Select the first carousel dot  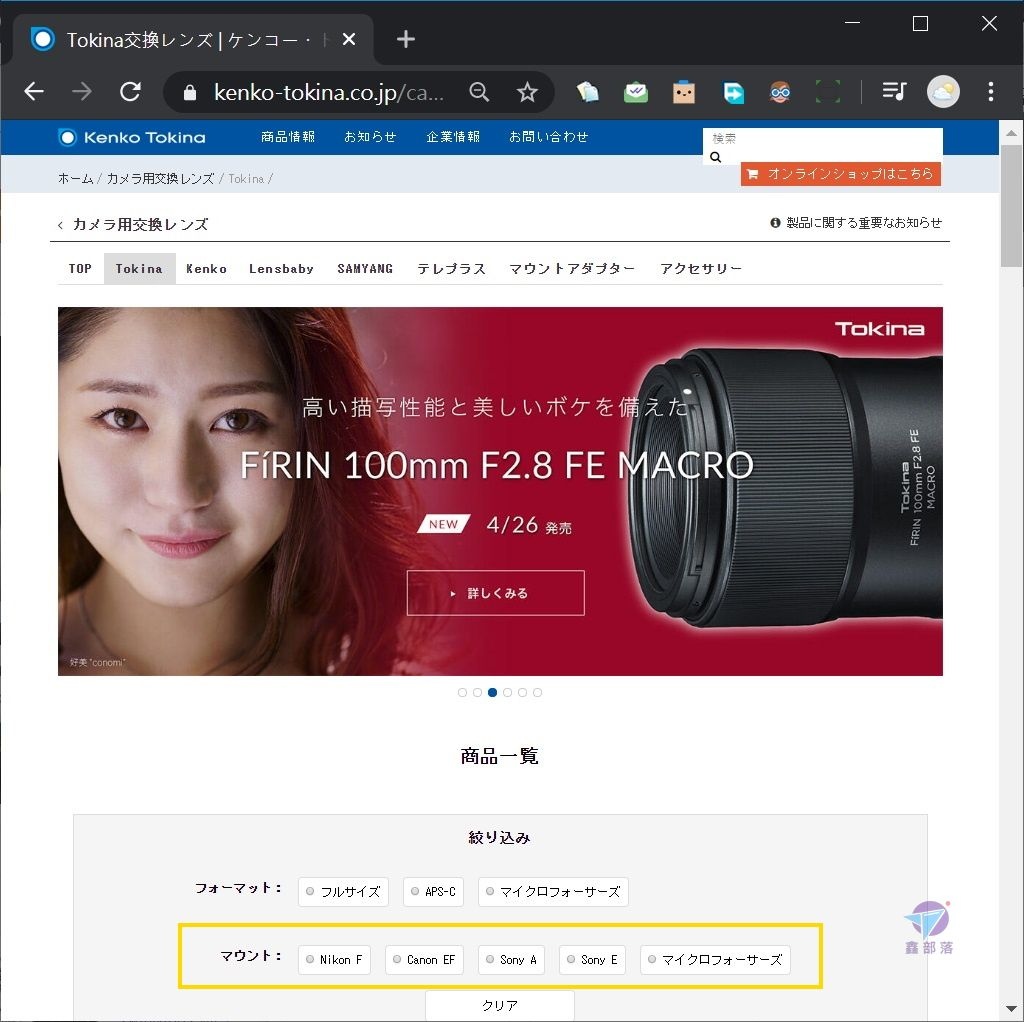[462, 692]
